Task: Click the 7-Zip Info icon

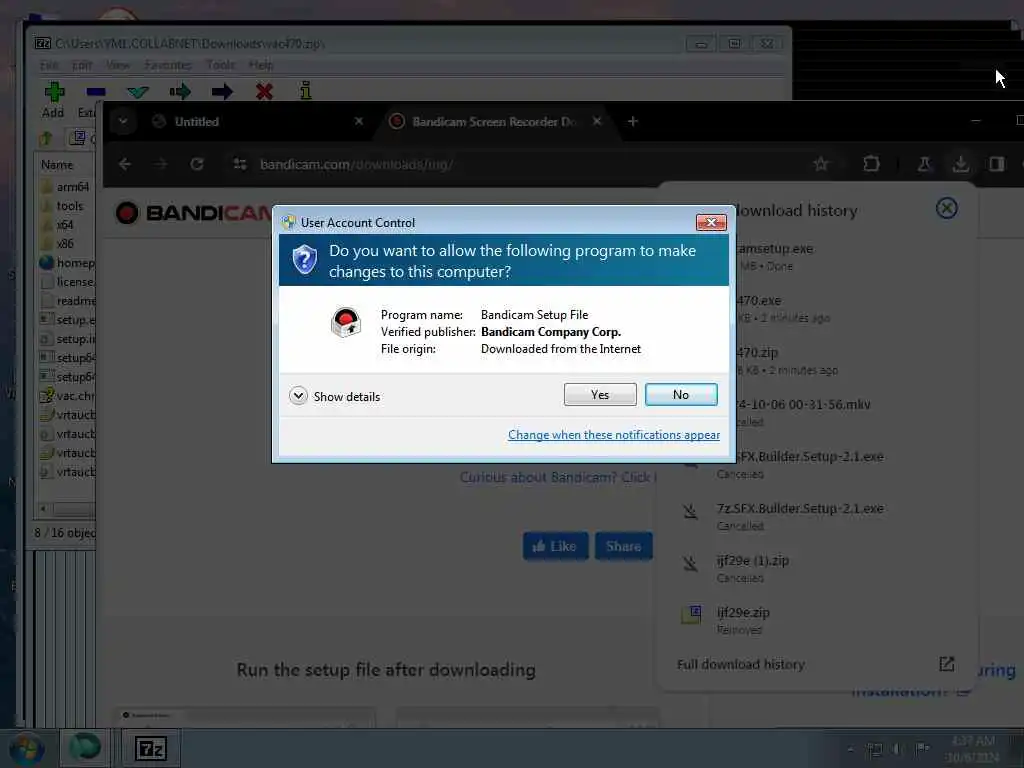Action: [x=306, y=91]
